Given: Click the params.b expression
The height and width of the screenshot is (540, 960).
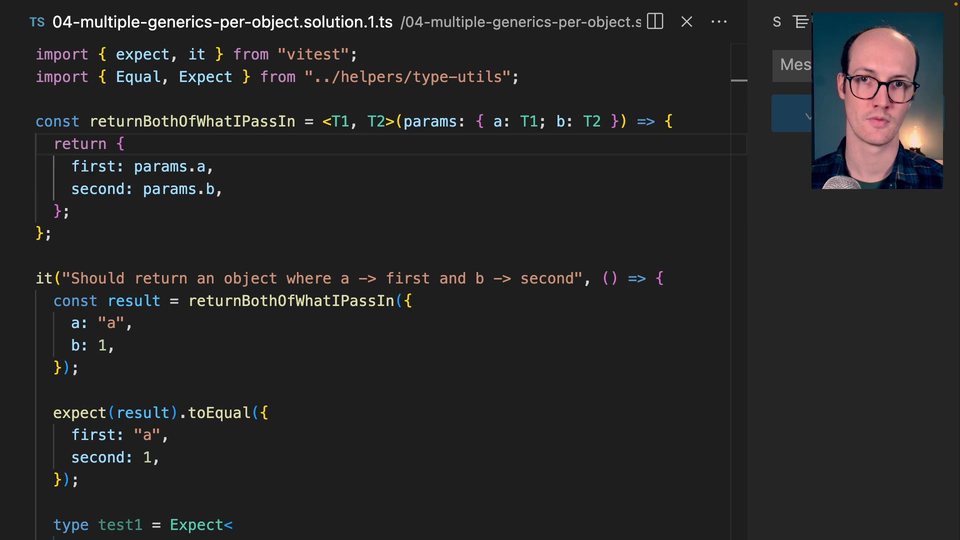Looking at the screenshot, I should click(180, 189).
